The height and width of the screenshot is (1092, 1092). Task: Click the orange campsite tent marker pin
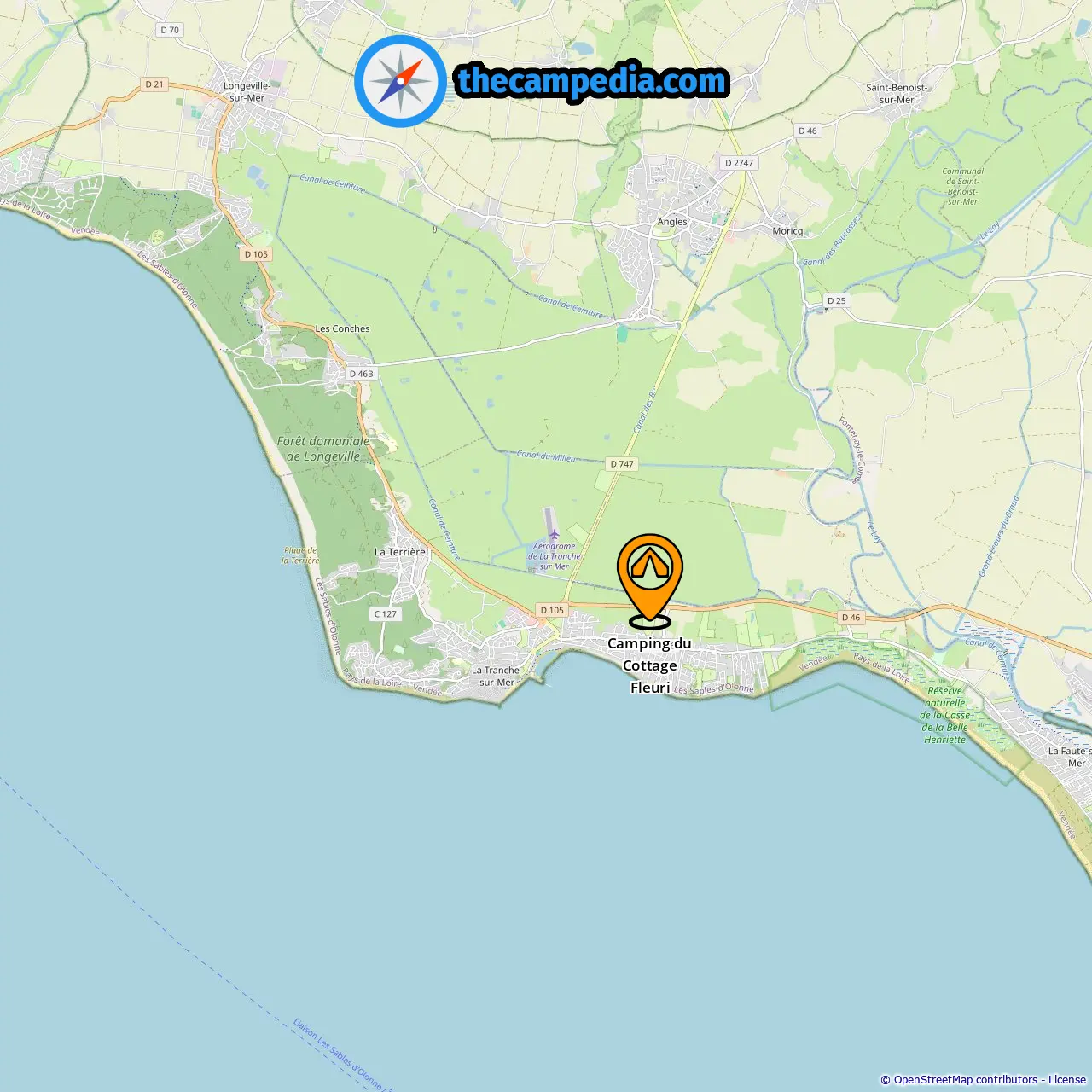(650, 580)
